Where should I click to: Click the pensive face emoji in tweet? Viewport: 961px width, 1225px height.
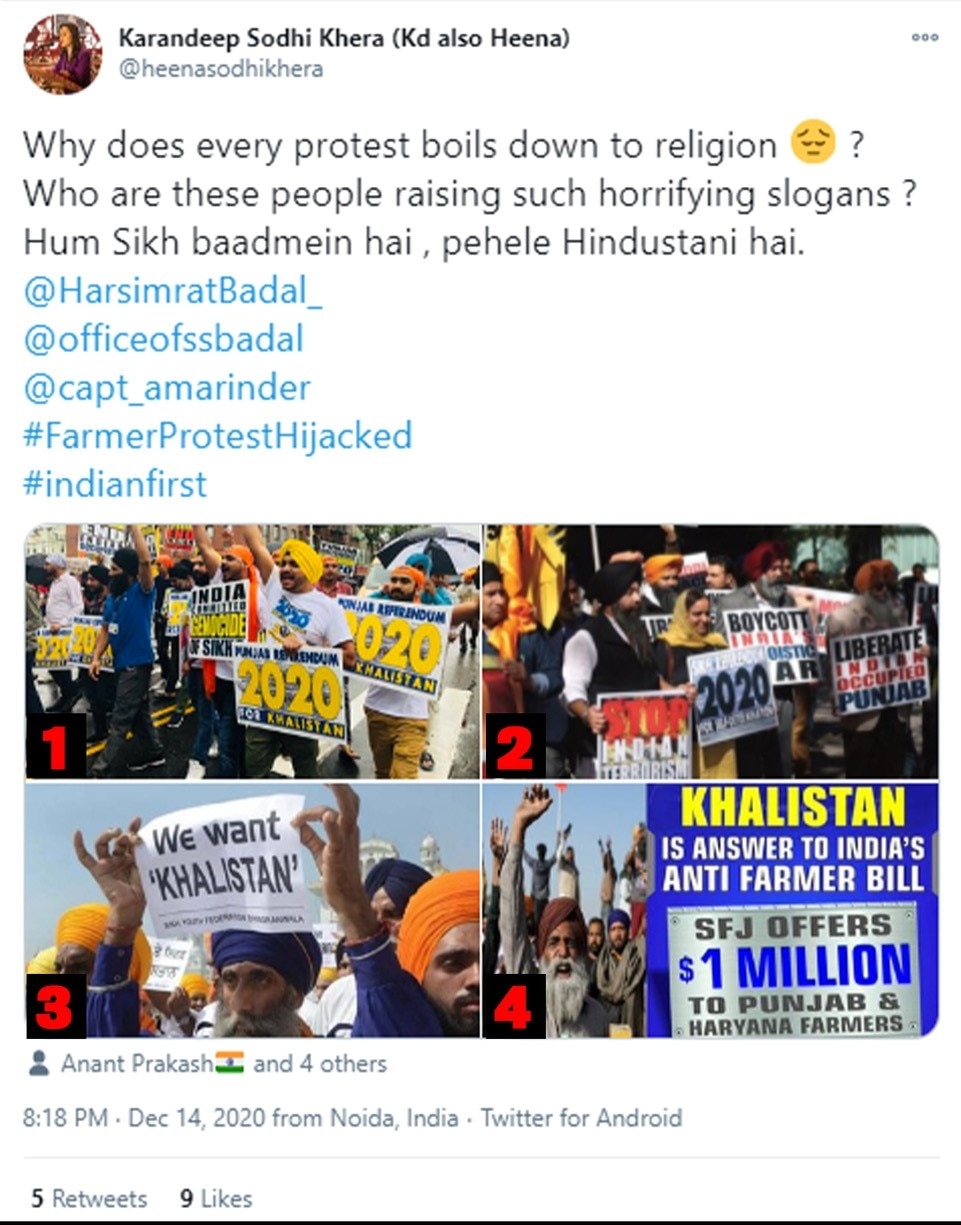point(813,144)
